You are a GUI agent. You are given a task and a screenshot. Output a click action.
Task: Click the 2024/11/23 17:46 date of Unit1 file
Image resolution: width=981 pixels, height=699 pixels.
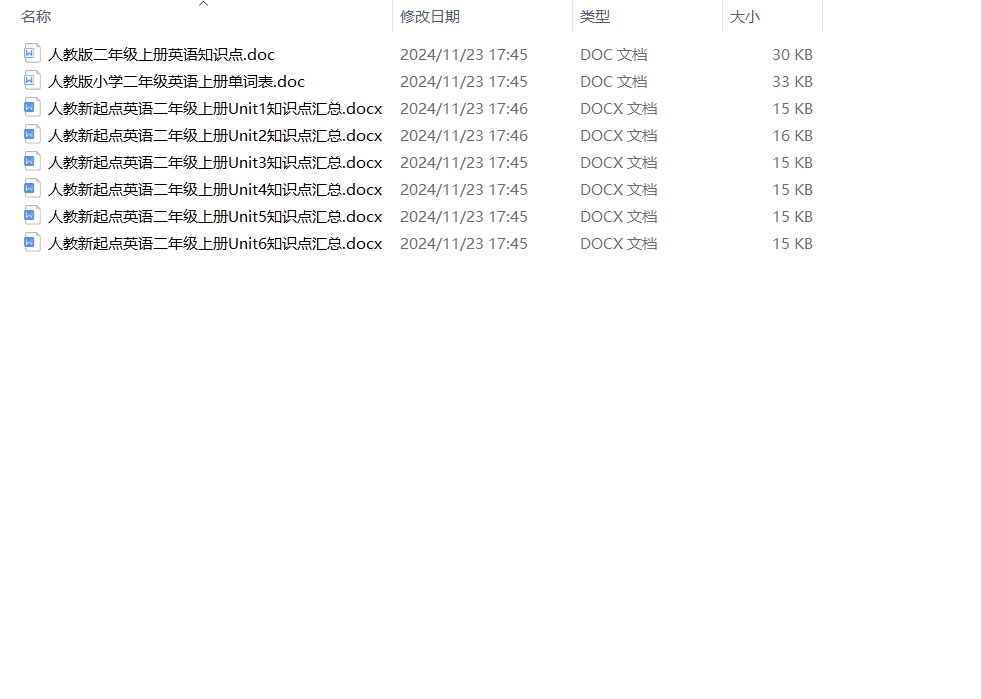coord(464,108)
